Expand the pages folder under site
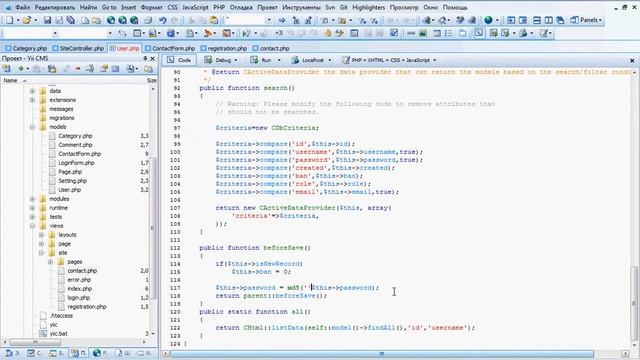Screen dimensions: 640x360 [x=50, y=262]
